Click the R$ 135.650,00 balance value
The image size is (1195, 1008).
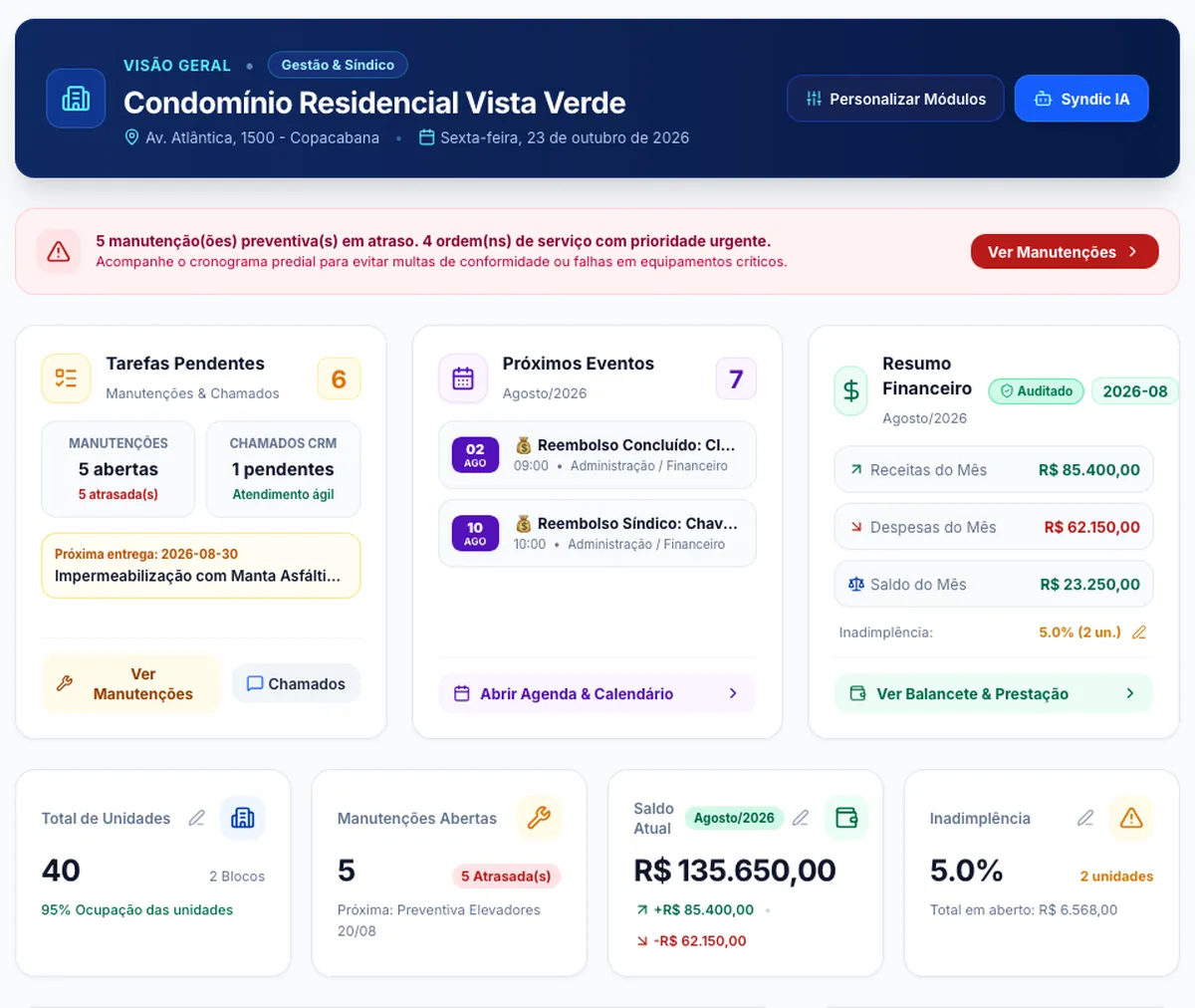[x=735, y=871]
